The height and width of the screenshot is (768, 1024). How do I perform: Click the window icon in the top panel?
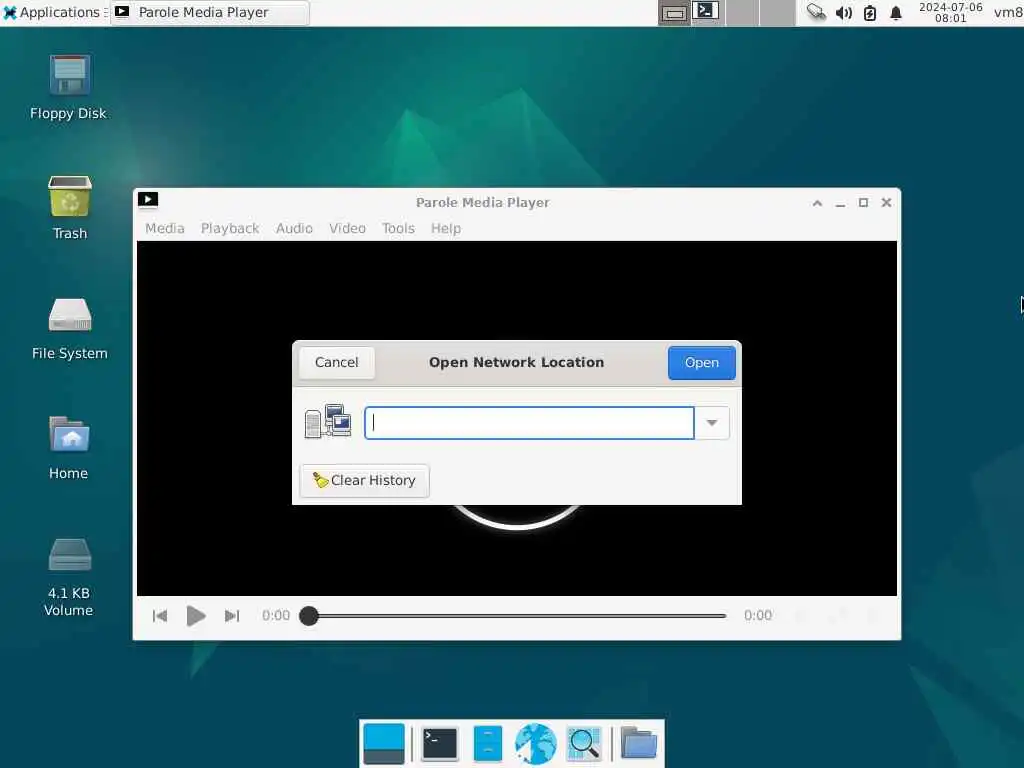[x=674, y=13]
